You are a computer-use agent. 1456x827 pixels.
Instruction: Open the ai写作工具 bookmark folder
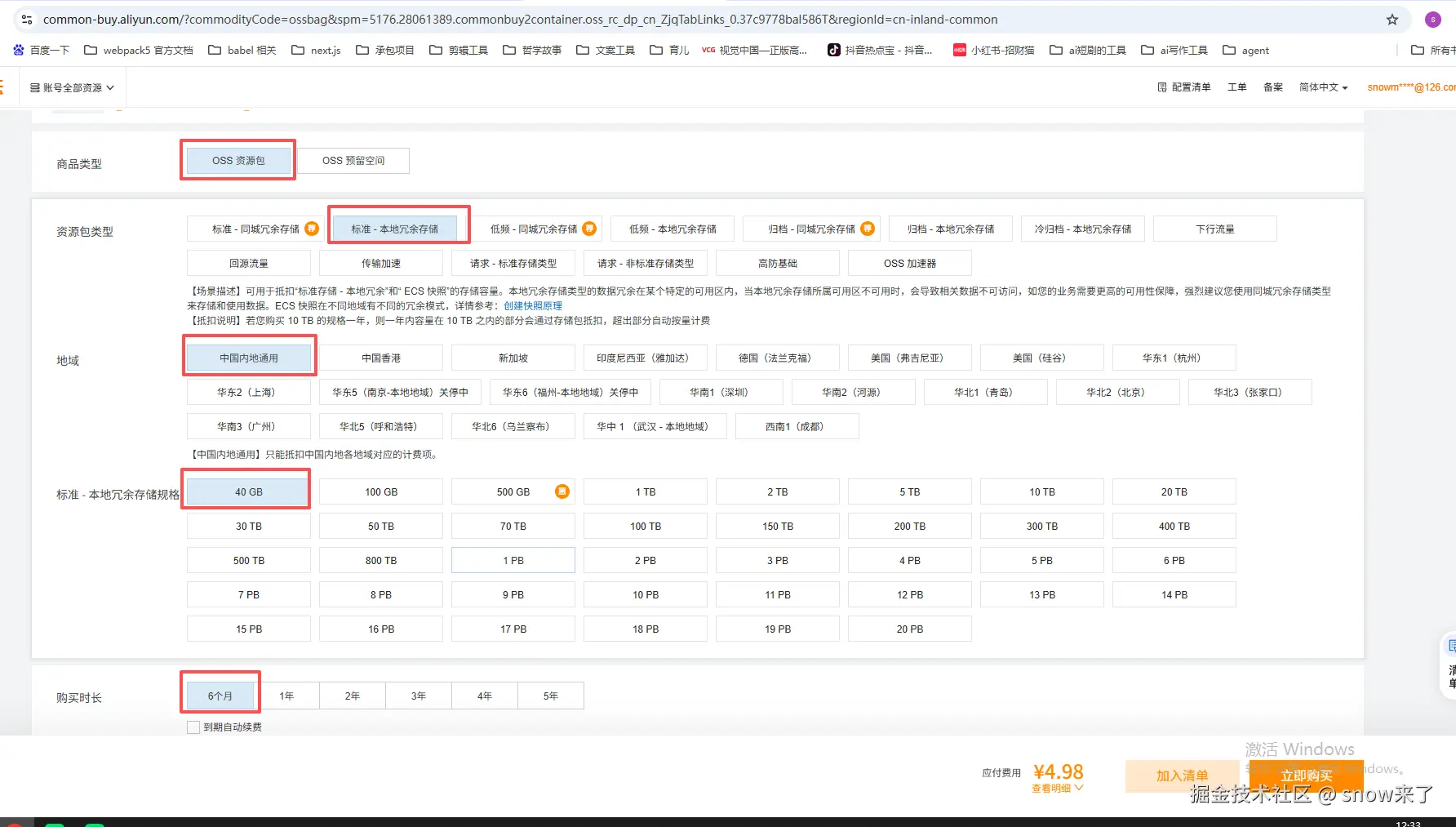click(1174, 51)
